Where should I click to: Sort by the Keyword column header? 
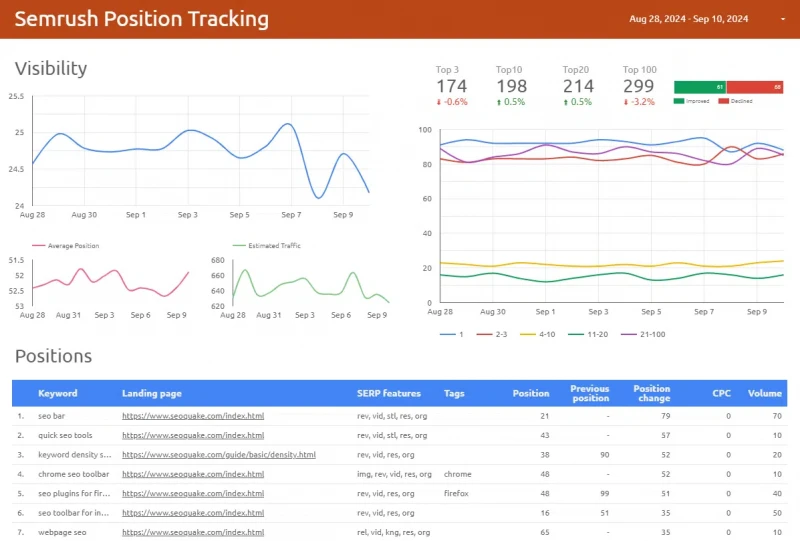coord(58,394)
